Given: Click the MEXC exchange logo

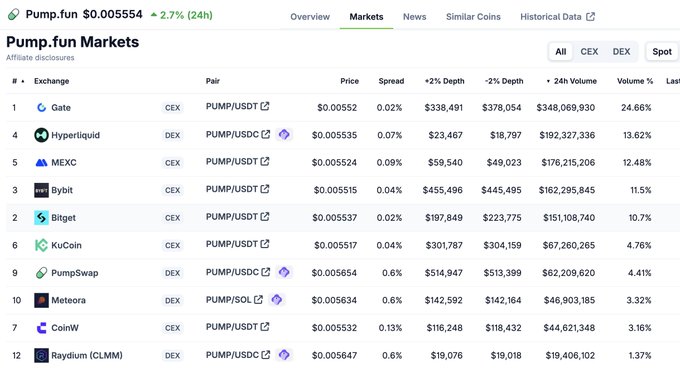Looking at the screenshot, I should (x=41, y=163).
